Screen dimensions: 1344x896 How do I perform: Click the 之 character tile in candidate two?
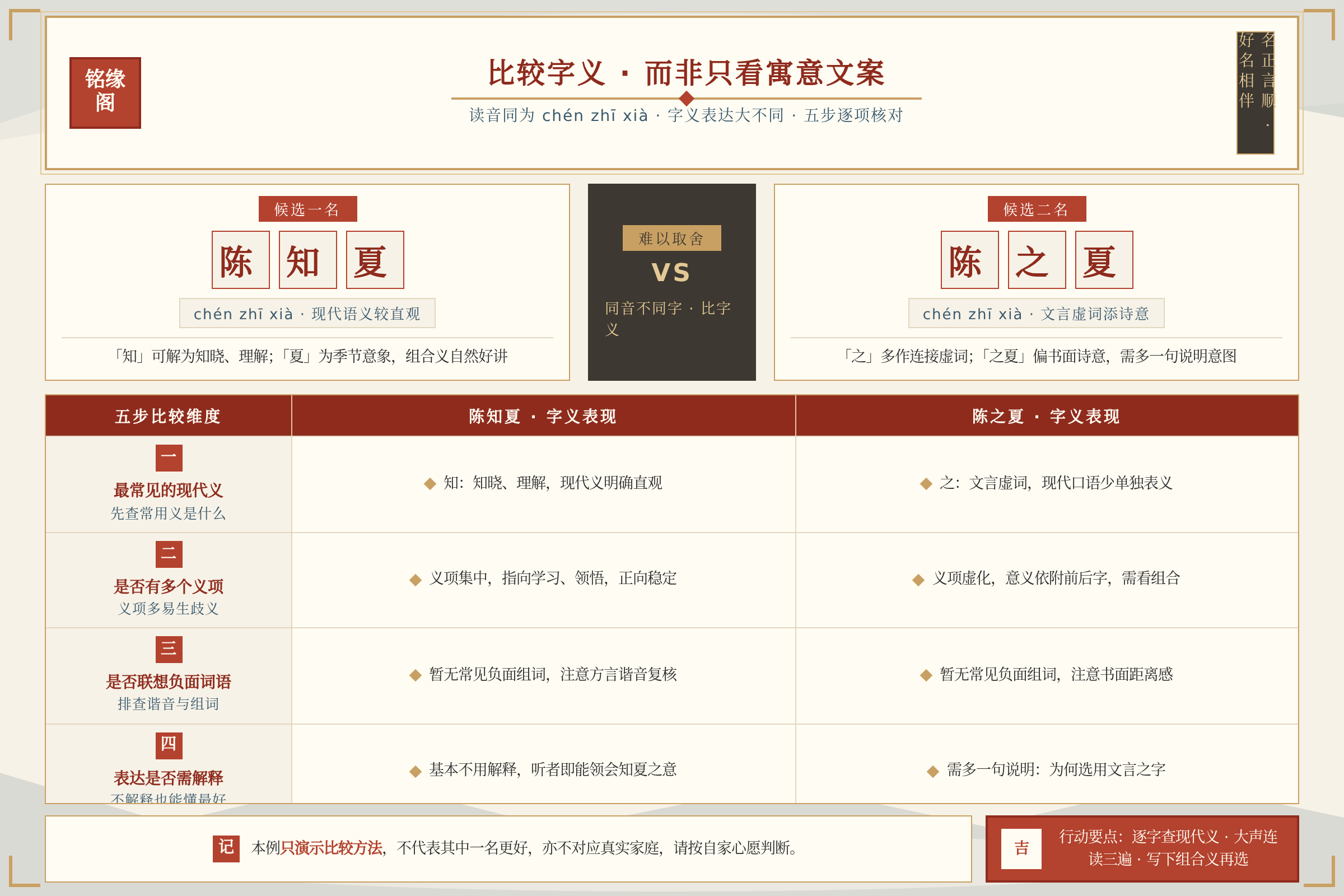1037,260
